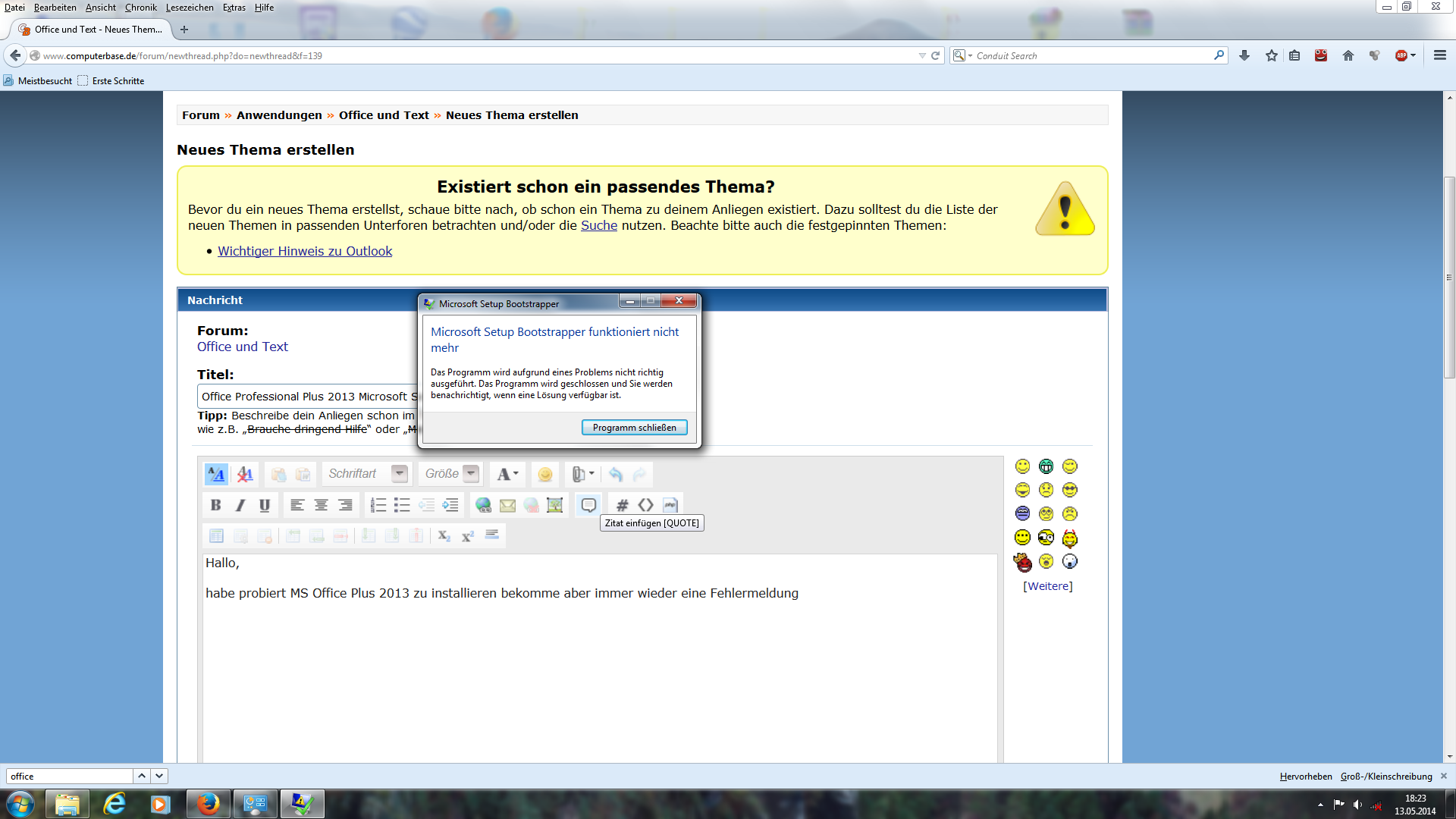Insert a link with the globe icon
The image size is (1456, 819).
point(483,505)
